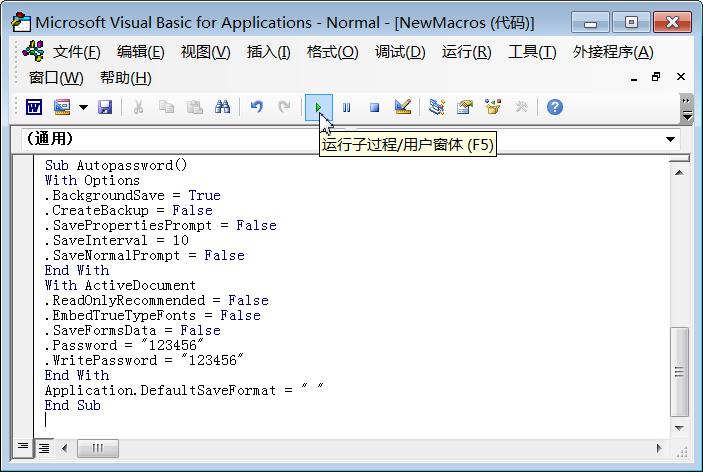
Task: Open the 工具(T) menu
Action: point(531,52)
